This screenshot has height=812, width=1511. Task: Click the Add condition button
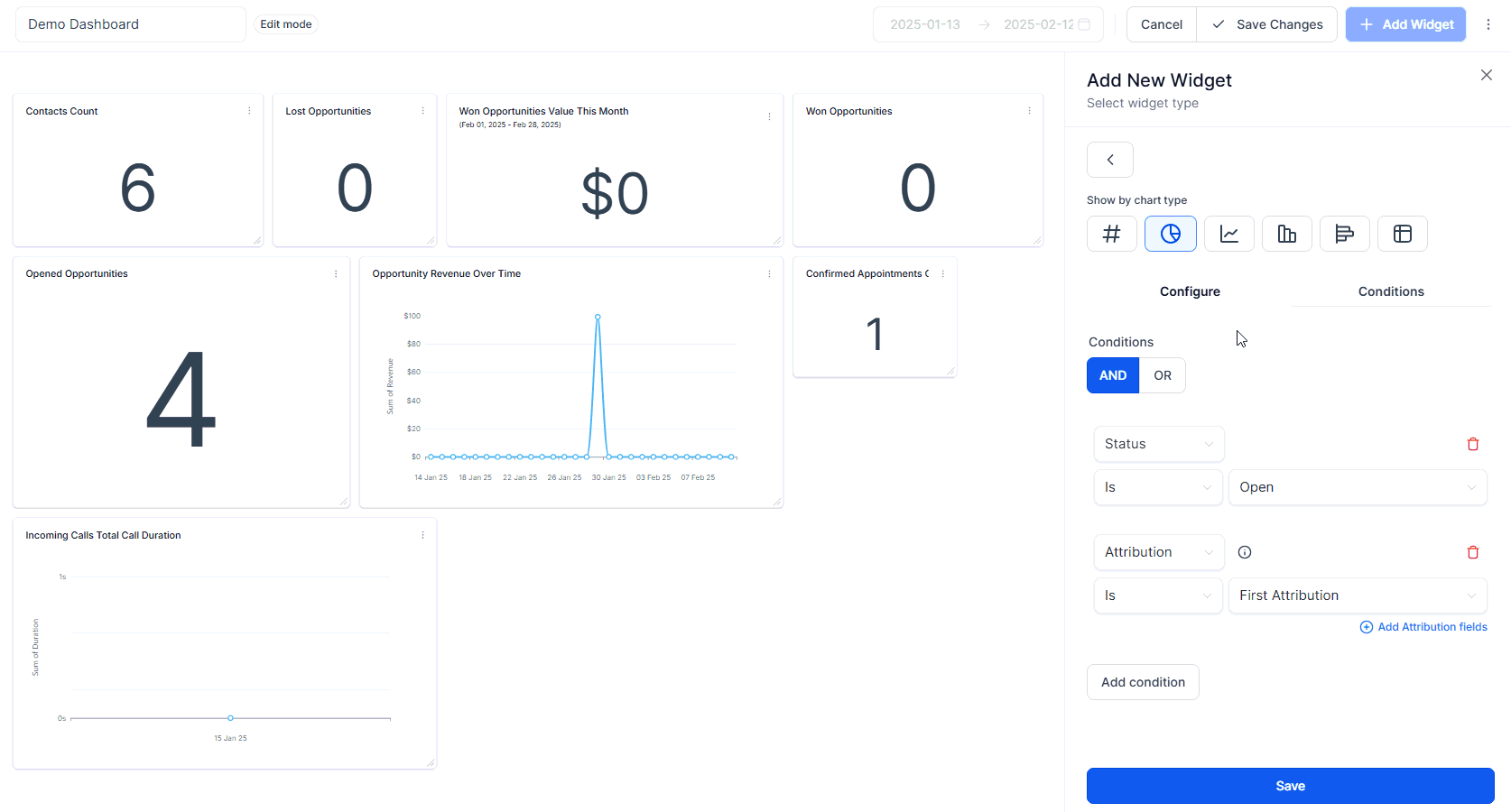click(1143, 682)
